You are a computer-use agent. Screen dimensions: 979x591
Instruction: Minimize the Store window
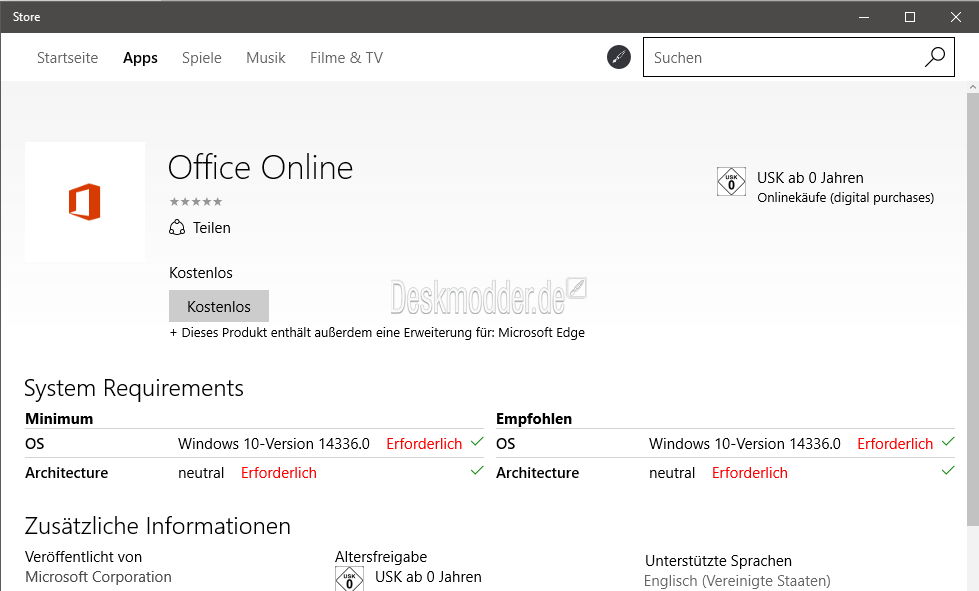[864, 17]
